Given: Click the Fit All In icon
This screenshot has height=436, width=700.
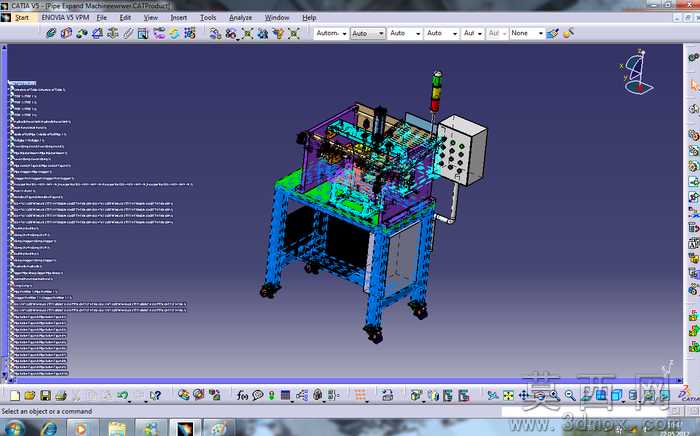Looking at the screenshot, I should (508, 395).
